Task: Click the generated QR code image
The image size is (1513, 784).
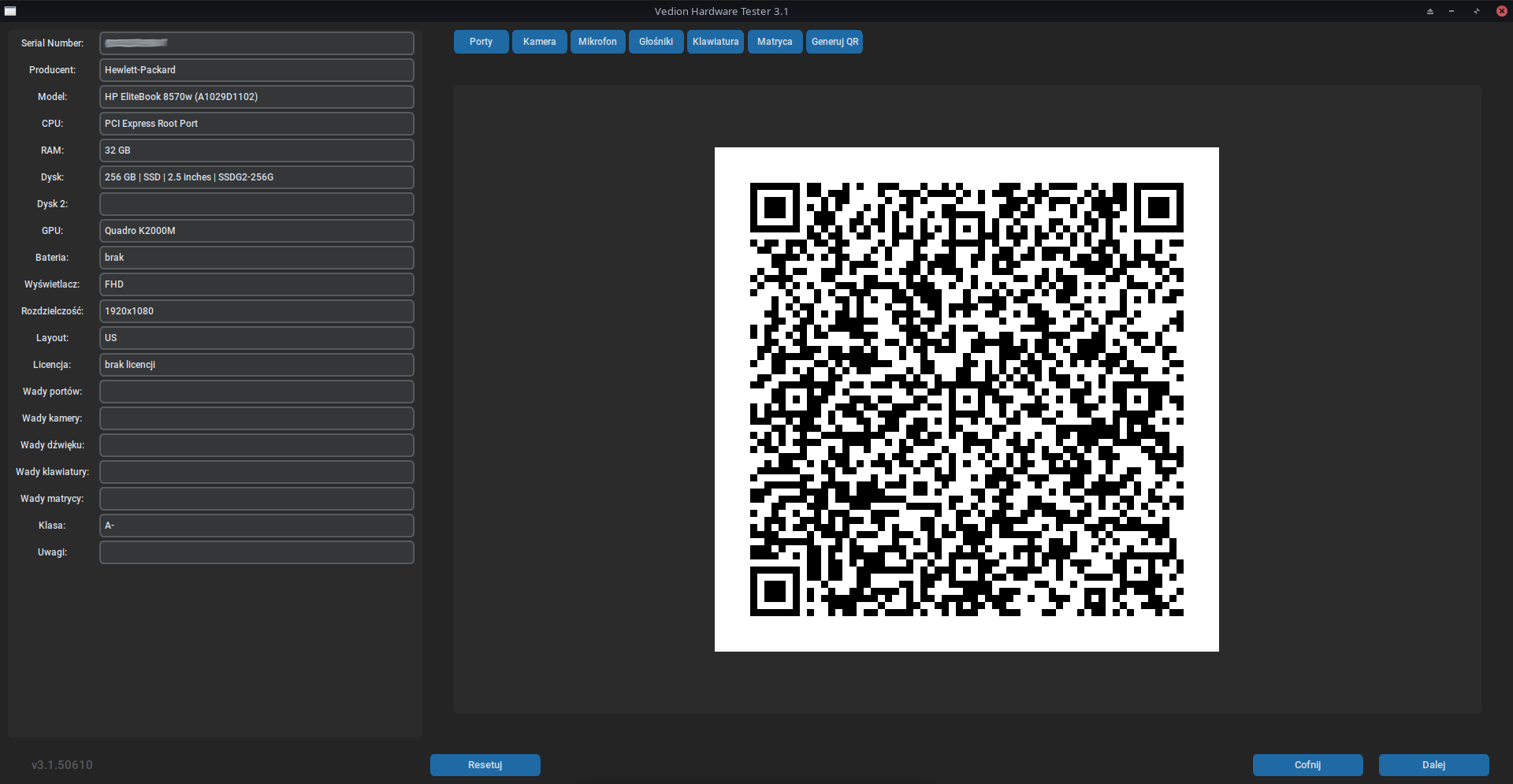Action: click(x=966, y=399)
